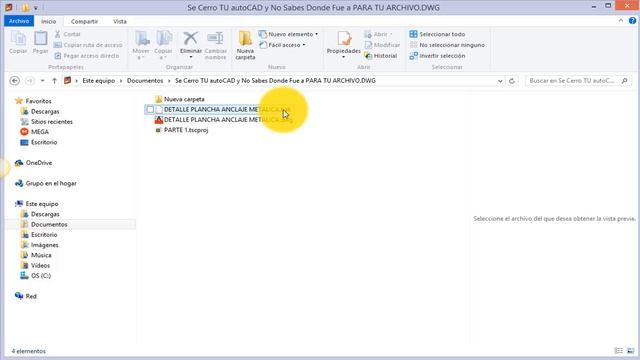
Task: Click Pegar acceso directo
Action: (x=87, y=56)
